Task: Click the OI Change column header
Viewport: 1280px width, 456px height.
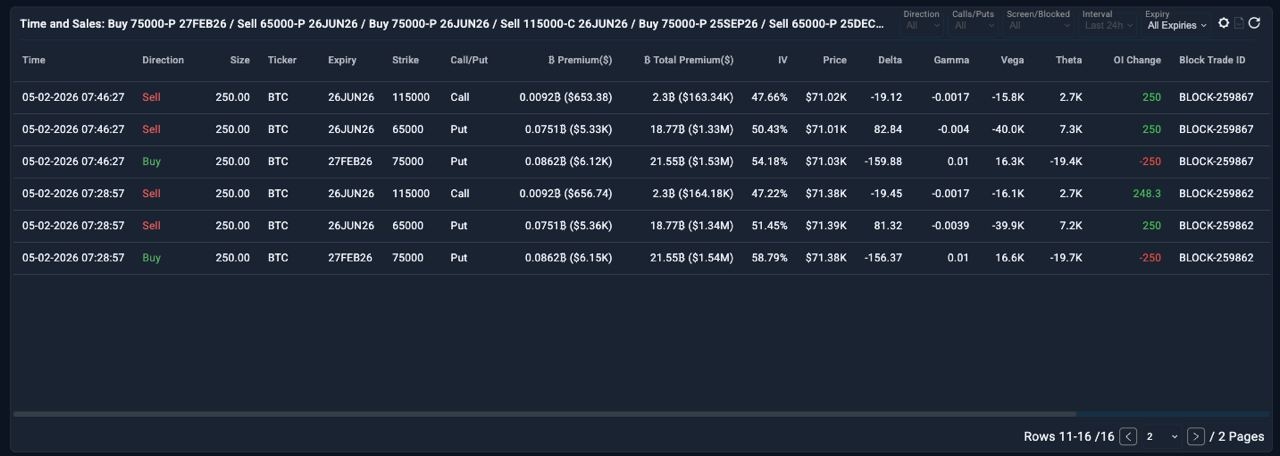Action: tap(1137, 60)
